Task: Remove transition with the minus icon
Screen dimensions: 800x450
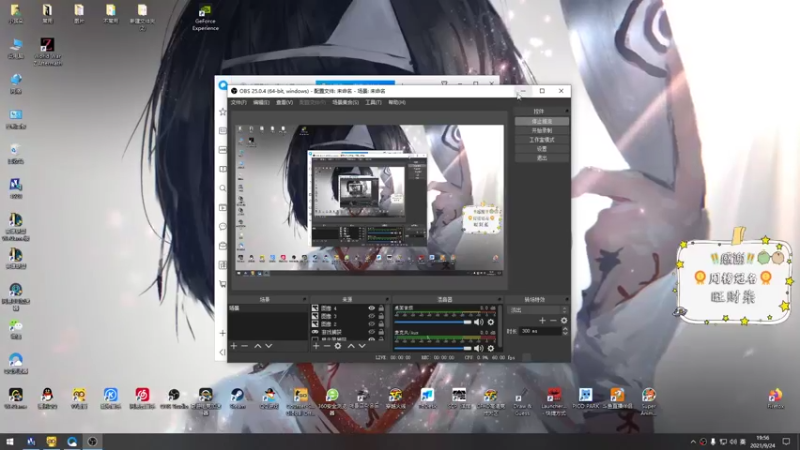Action: coord(553,320)
